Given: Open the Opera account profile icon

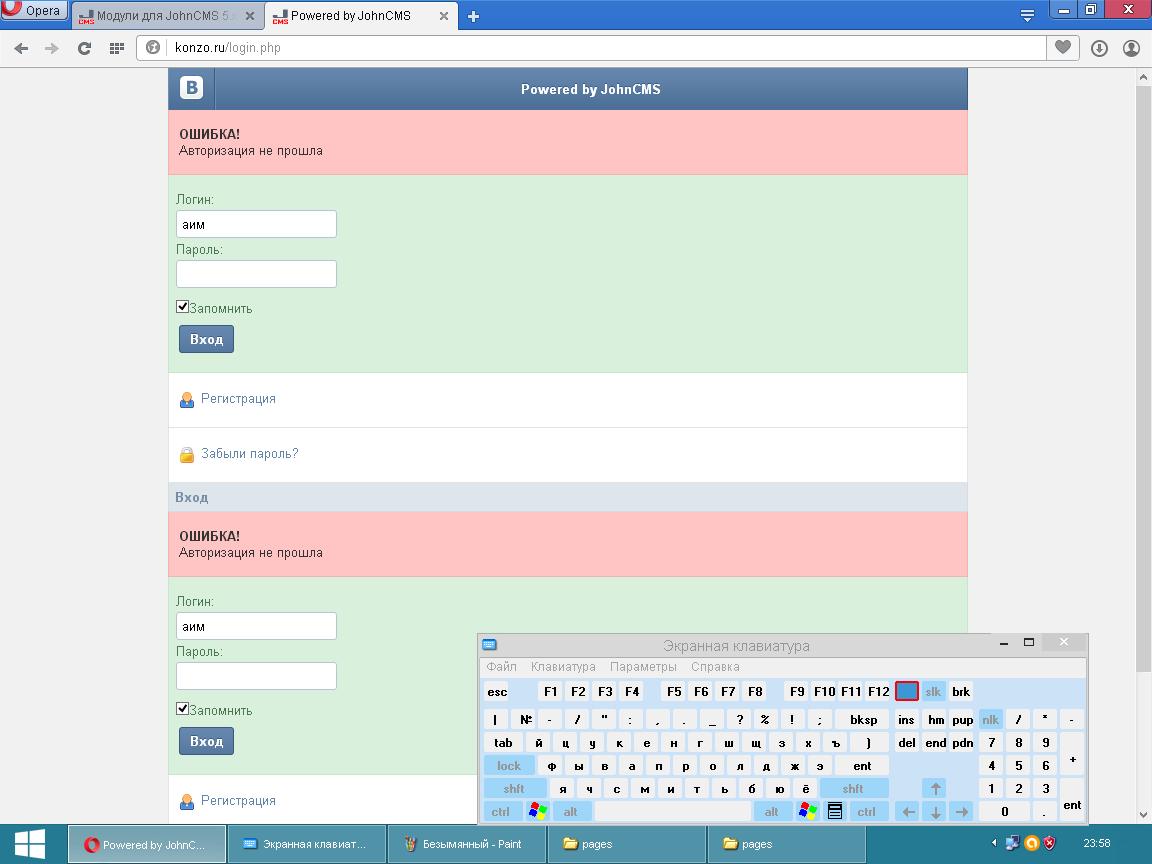Looking at the screenshot, I should click(1131, 48).
